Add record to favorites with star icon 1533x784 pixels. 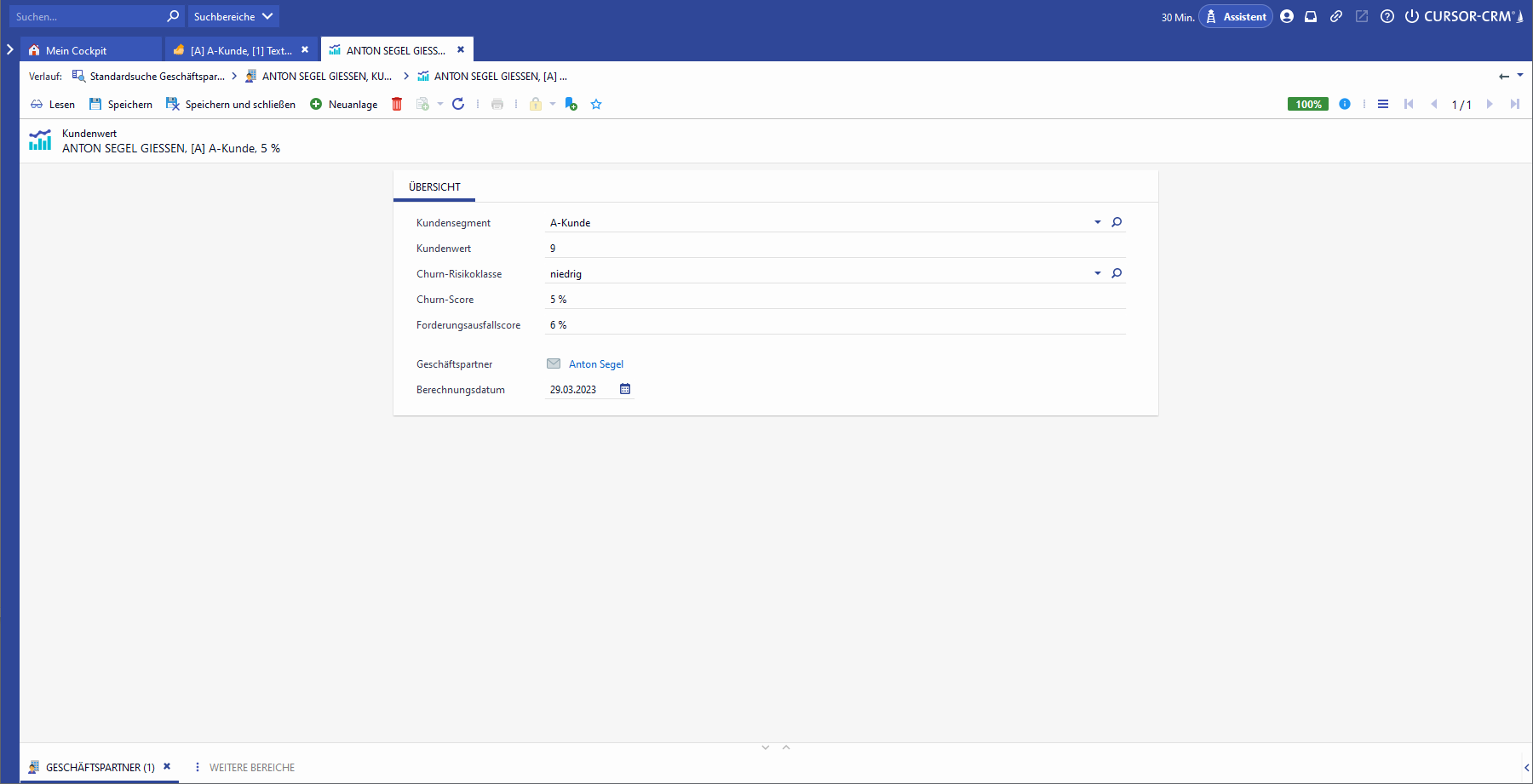coord(596,104)
